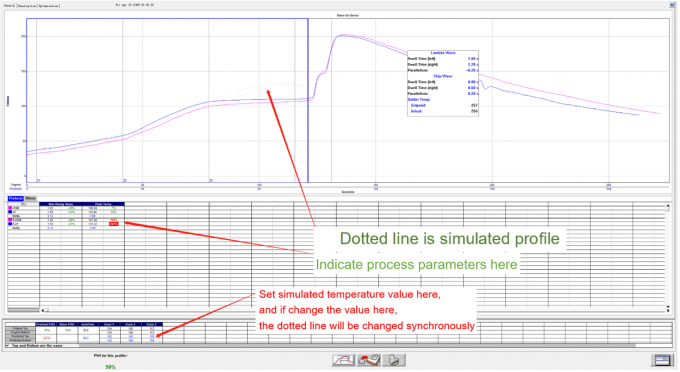Switch to the Preheat tab
Screen dimensions: 680x372
[16, 199]
